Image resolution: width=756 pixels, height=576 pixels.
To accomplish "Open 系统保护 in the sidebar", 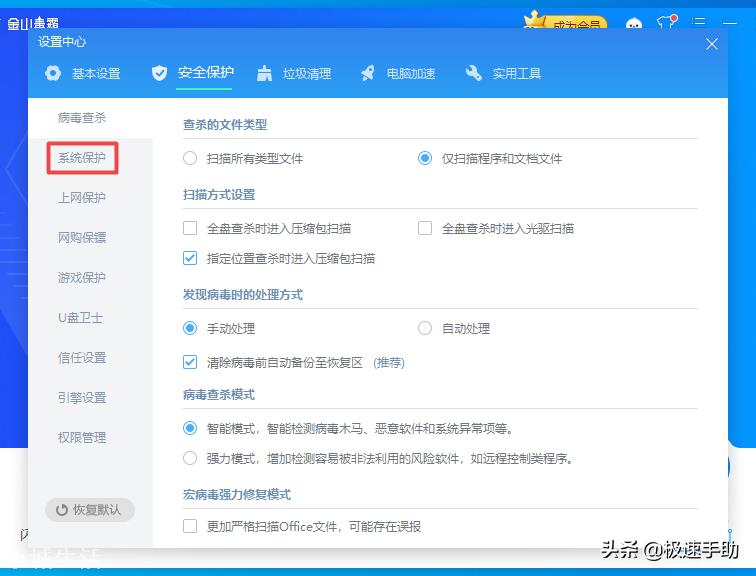I will (82, 158).
